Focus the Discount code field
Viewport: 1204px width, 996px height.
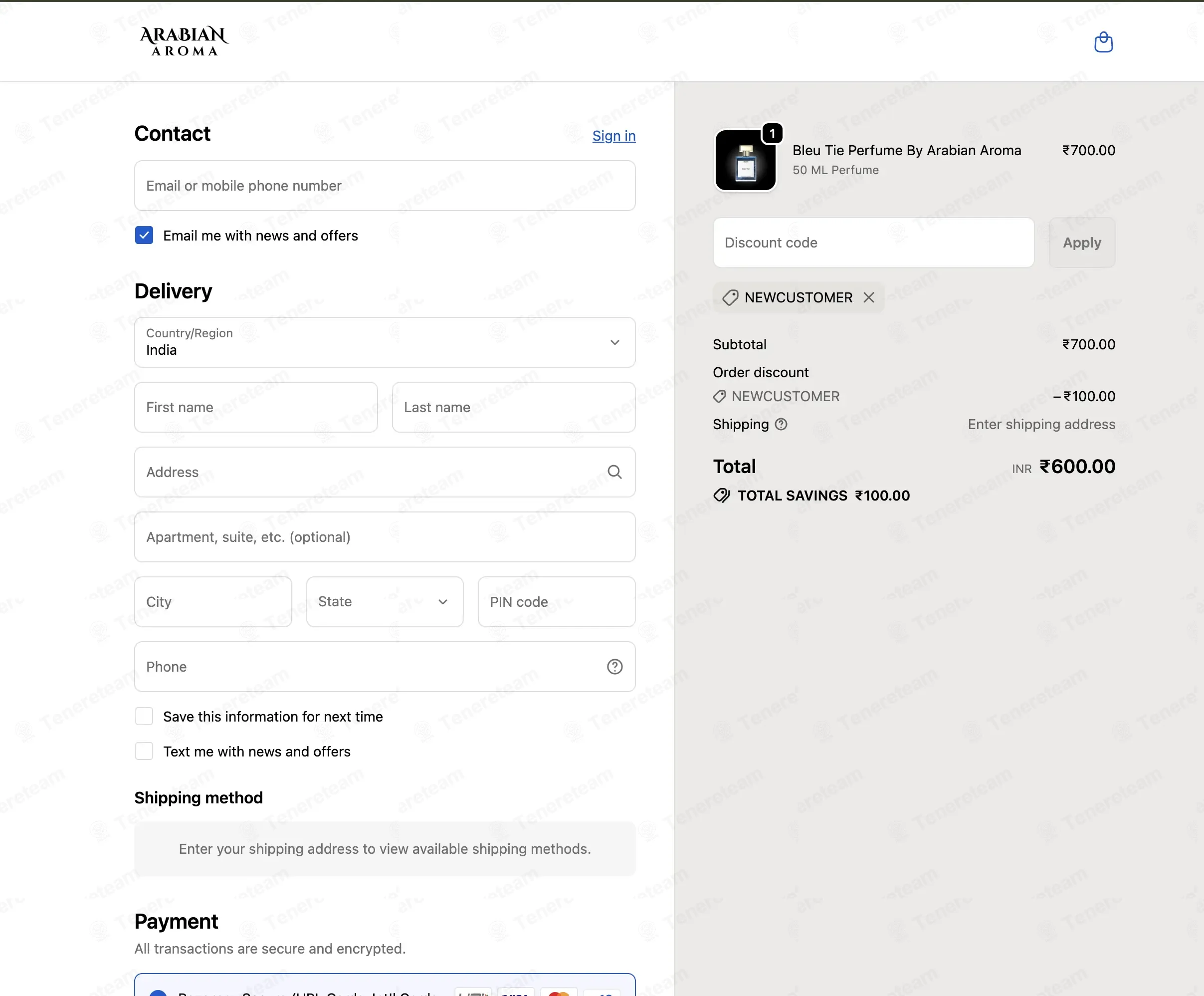pos(873,242)
